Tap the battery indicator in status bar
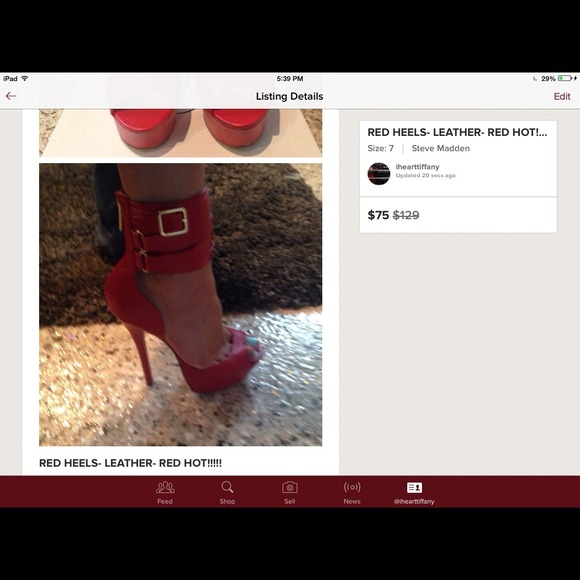580x580 pixels. 565,78
